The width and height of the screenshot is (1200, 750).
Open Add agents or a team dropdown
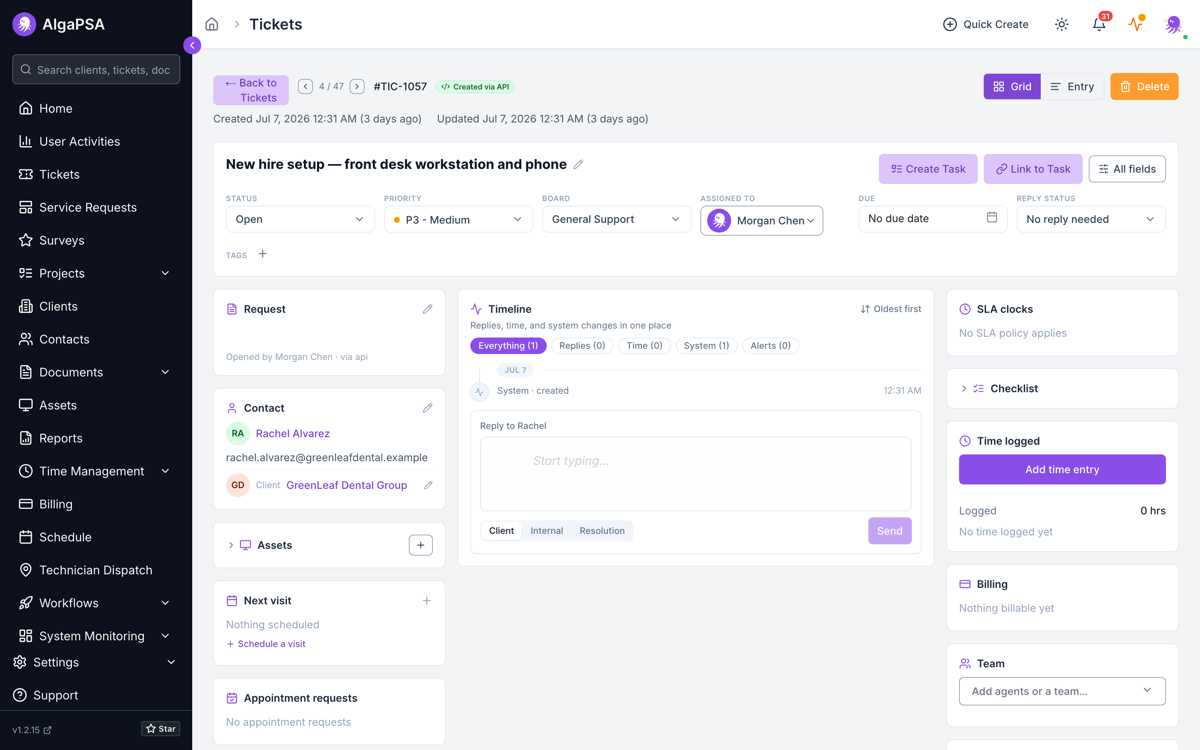click(x=1062, y=691)
